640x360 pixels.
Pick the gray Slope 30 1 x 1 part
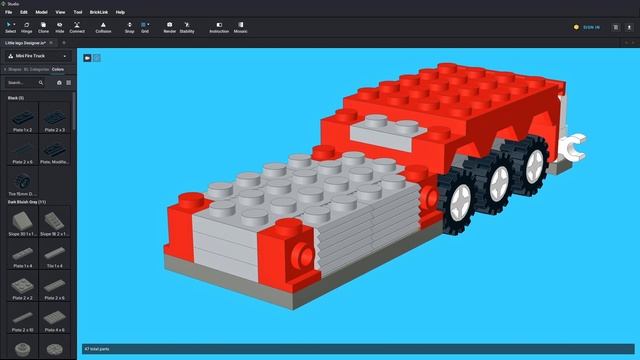coord(22,222)
